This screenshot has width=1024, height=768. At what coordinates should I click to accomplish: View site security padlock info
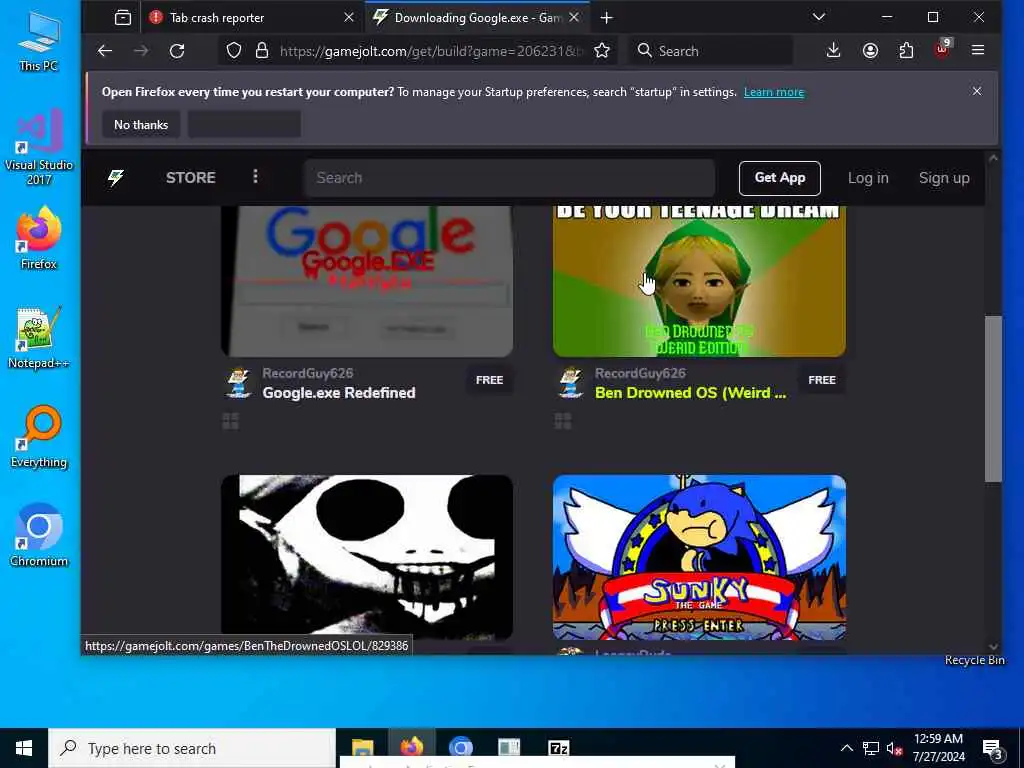(262, 51)
